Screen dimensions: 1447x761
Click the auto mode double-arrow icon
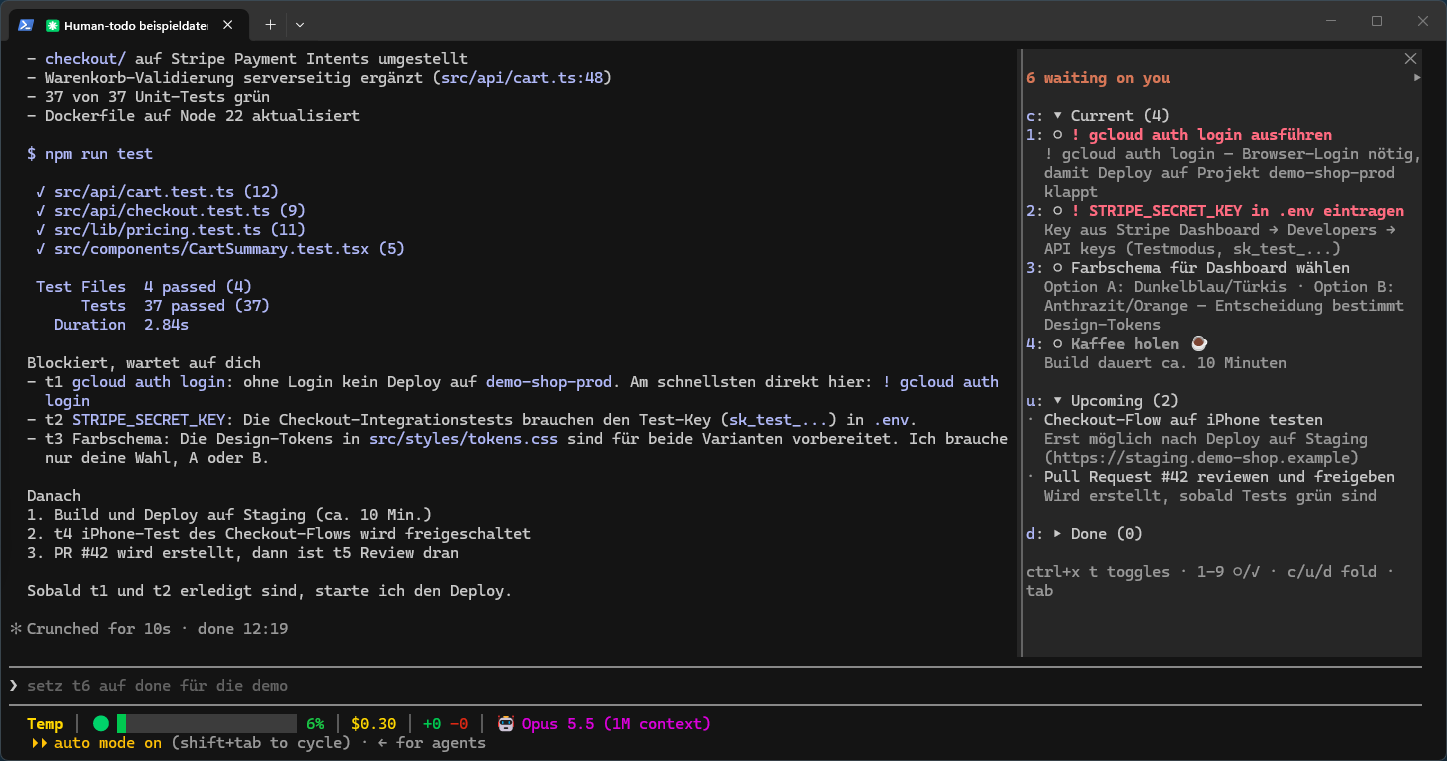[39, 743]
